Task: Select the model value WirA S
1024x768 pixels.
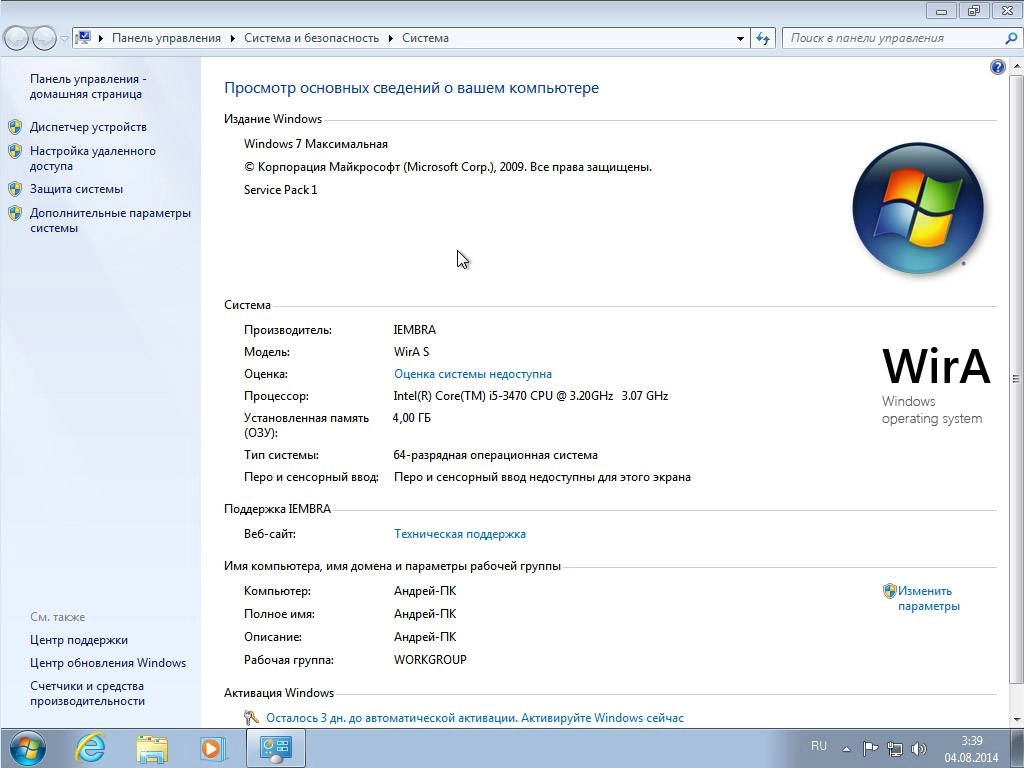Action: coord(411,352)
